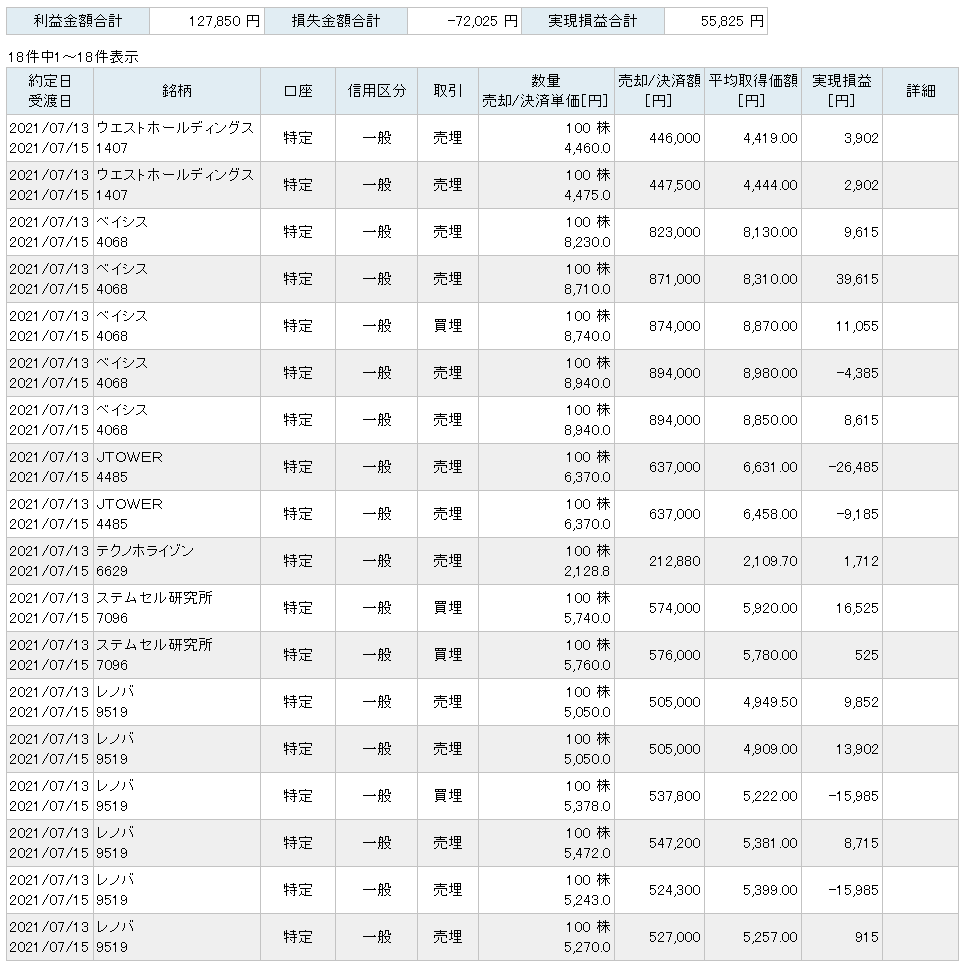The width and height of the screenshot is (962, 966).
Task: Click the average cost 4,949.50
Action: pyautogui.click(x=770, y=702)
